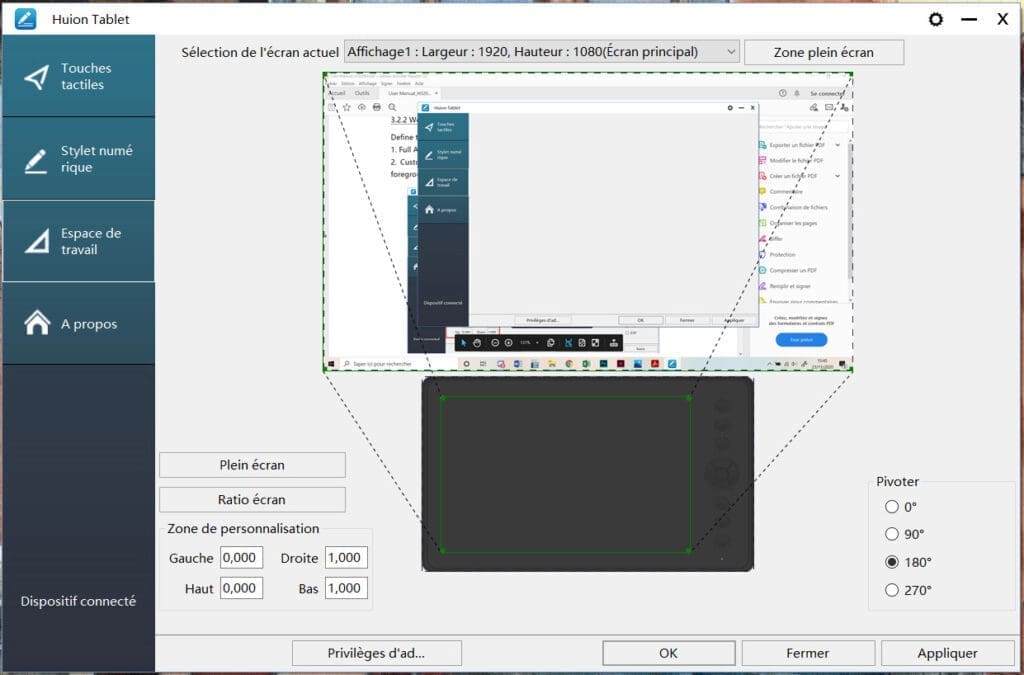Click the Sélection de l'écran actuel label

point(260,52)
